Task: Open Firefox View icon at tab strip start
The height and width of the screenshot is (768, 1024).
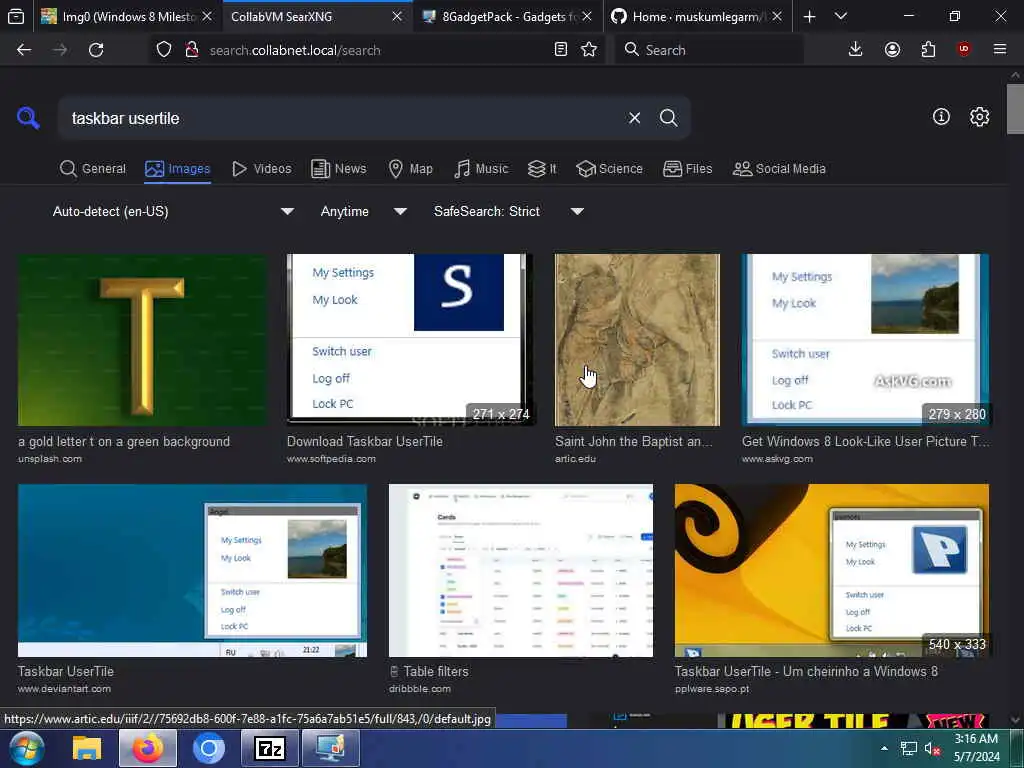Action: pos(16,16)
